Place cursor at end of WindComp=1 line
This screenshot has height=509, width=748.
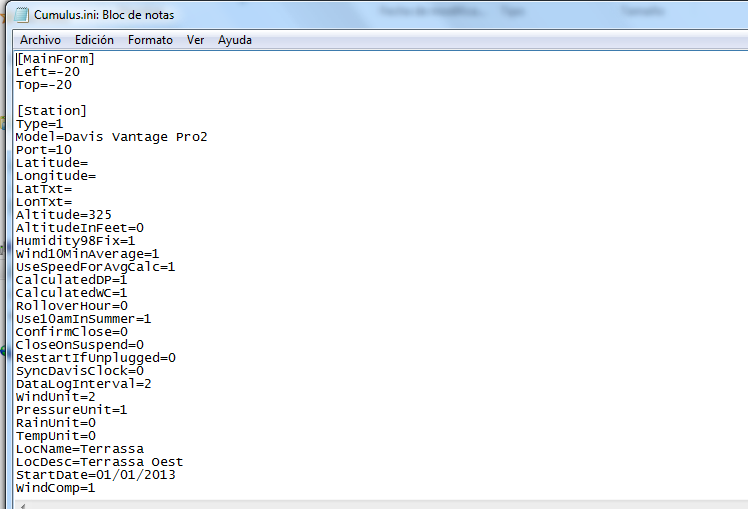point(96,488)
